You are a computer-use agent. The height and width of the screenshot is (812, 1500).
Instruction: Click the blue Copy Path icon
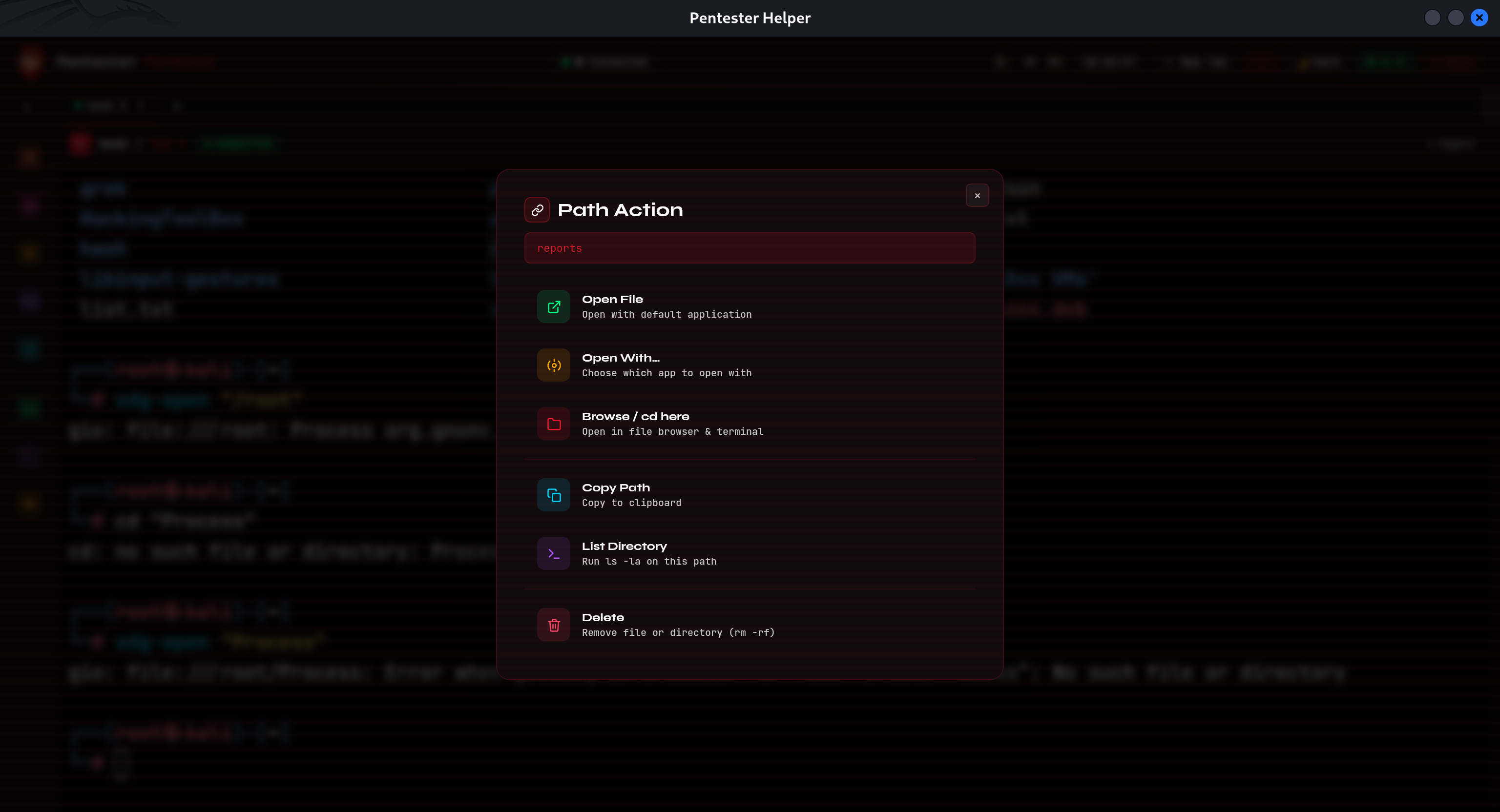click(x=553, y=495)
